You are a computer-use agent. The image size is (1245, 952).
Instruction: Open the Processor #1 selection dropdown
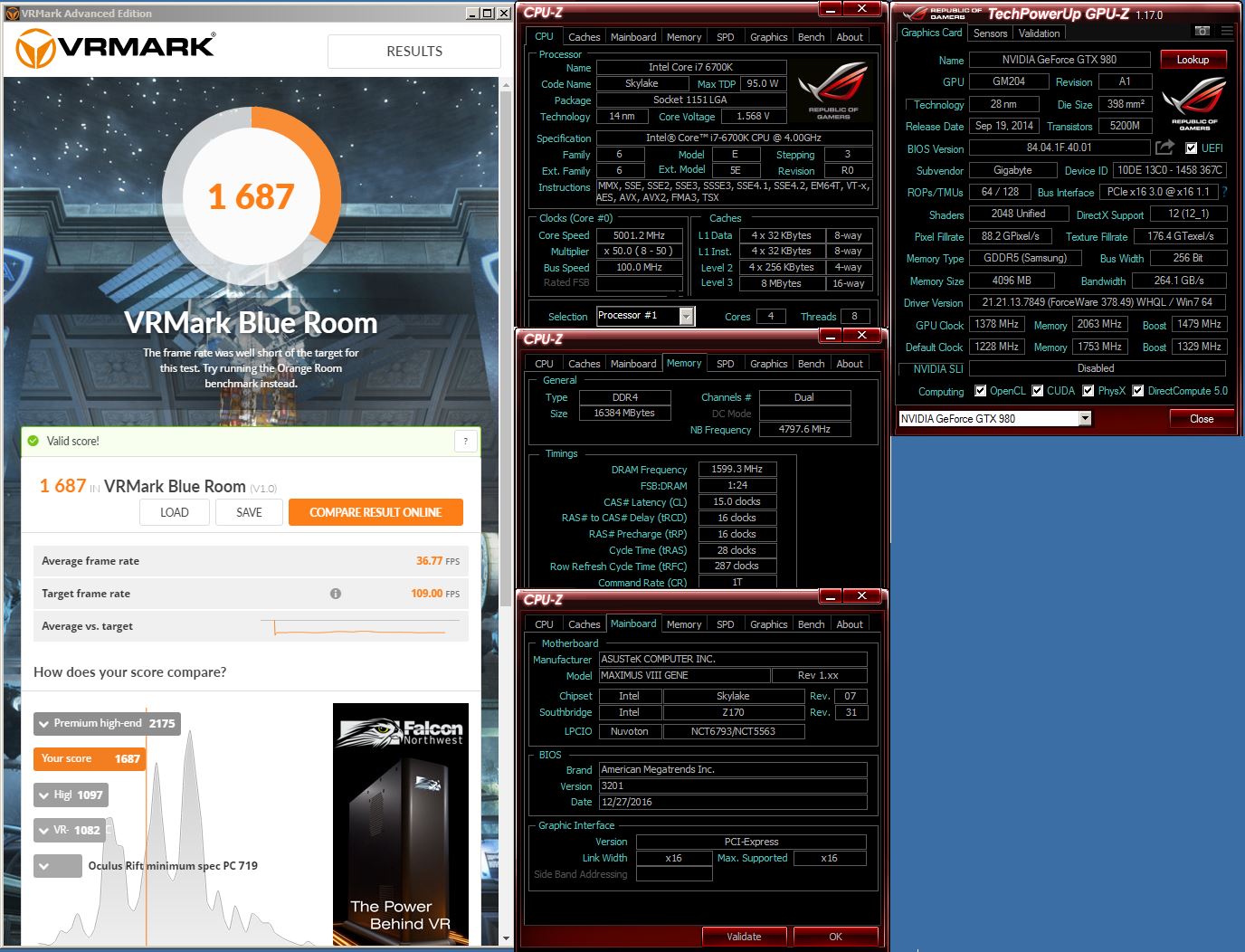click(x=687, y=316)
